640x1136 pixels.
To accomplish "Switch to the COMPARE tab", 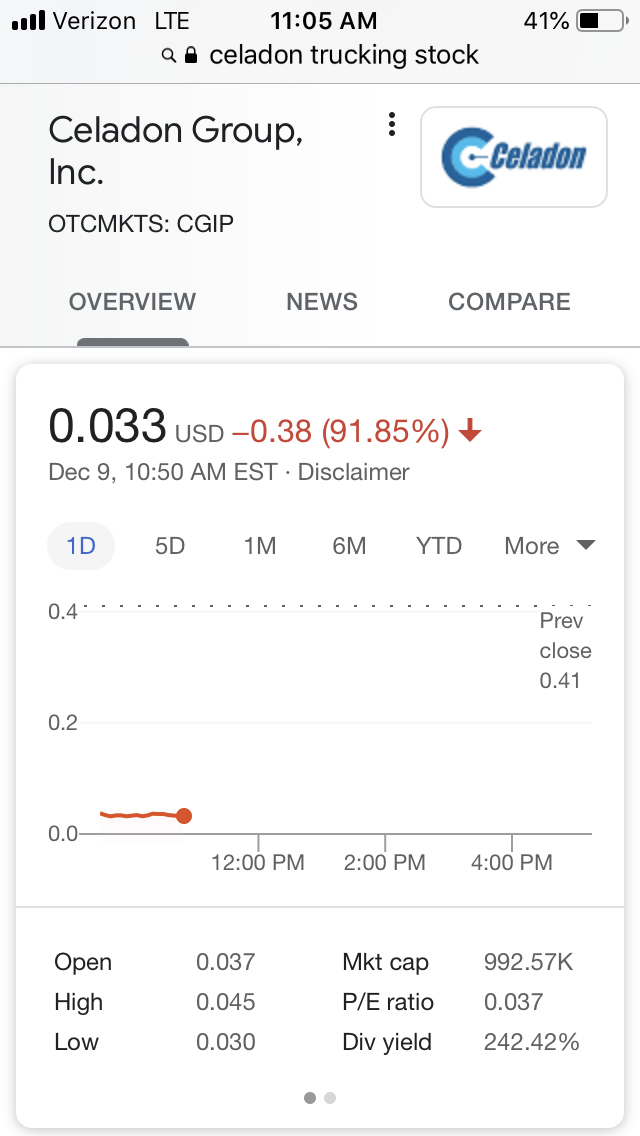I will 509,302.
